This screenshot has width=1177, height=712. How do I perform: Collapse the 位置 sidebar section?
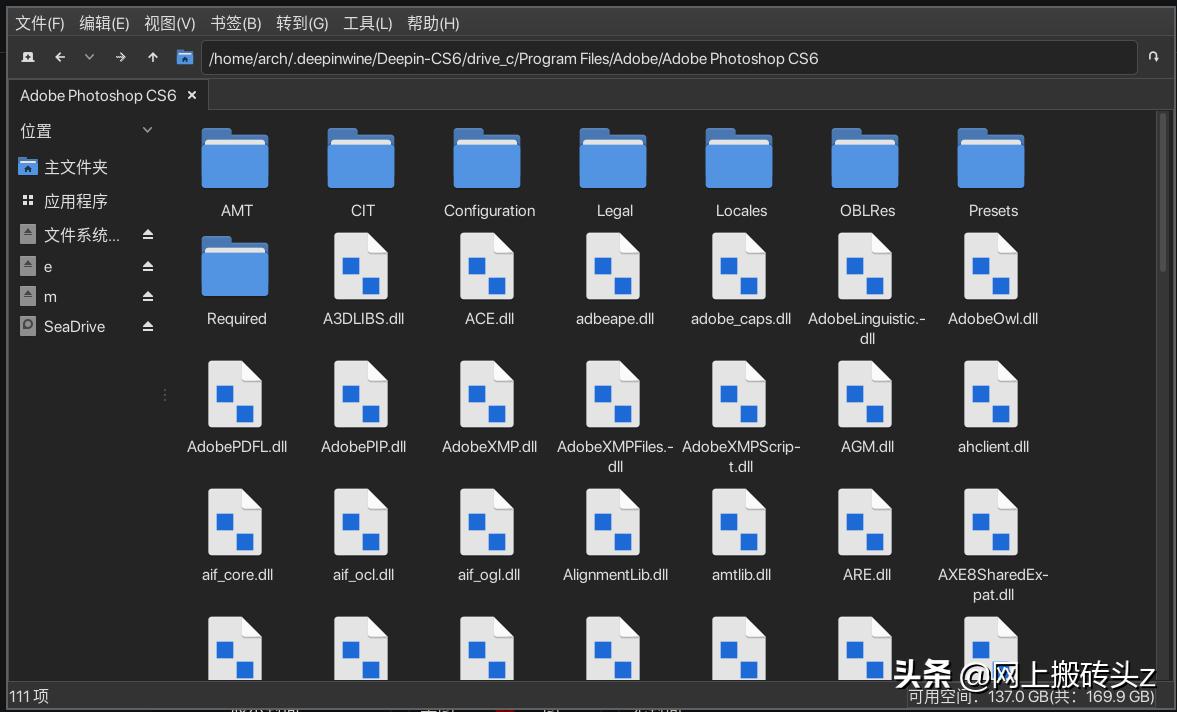(x=146, y=130)
